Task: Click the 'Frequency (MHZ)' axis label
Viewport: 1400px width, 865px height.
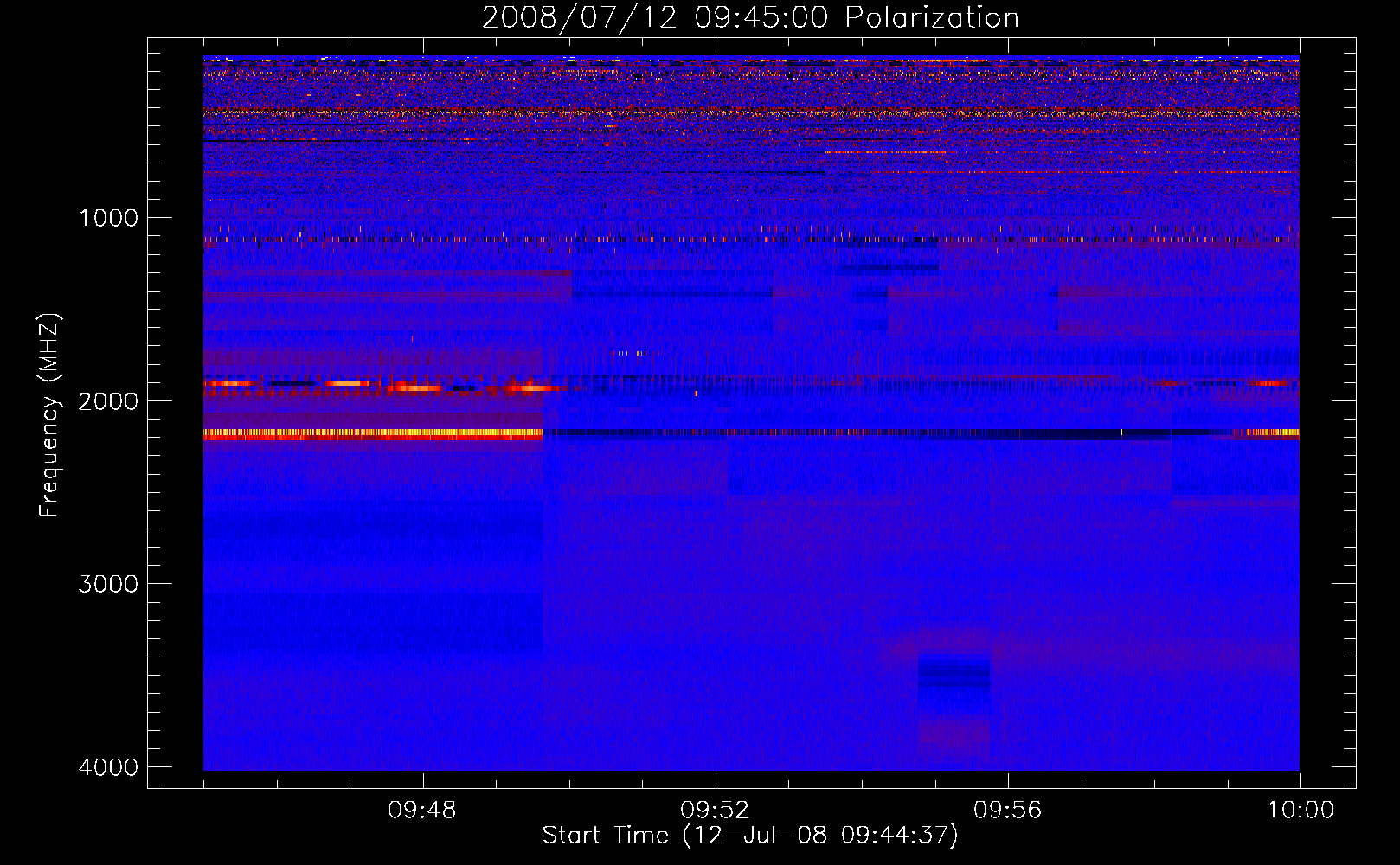Action: tap(50, 415)
